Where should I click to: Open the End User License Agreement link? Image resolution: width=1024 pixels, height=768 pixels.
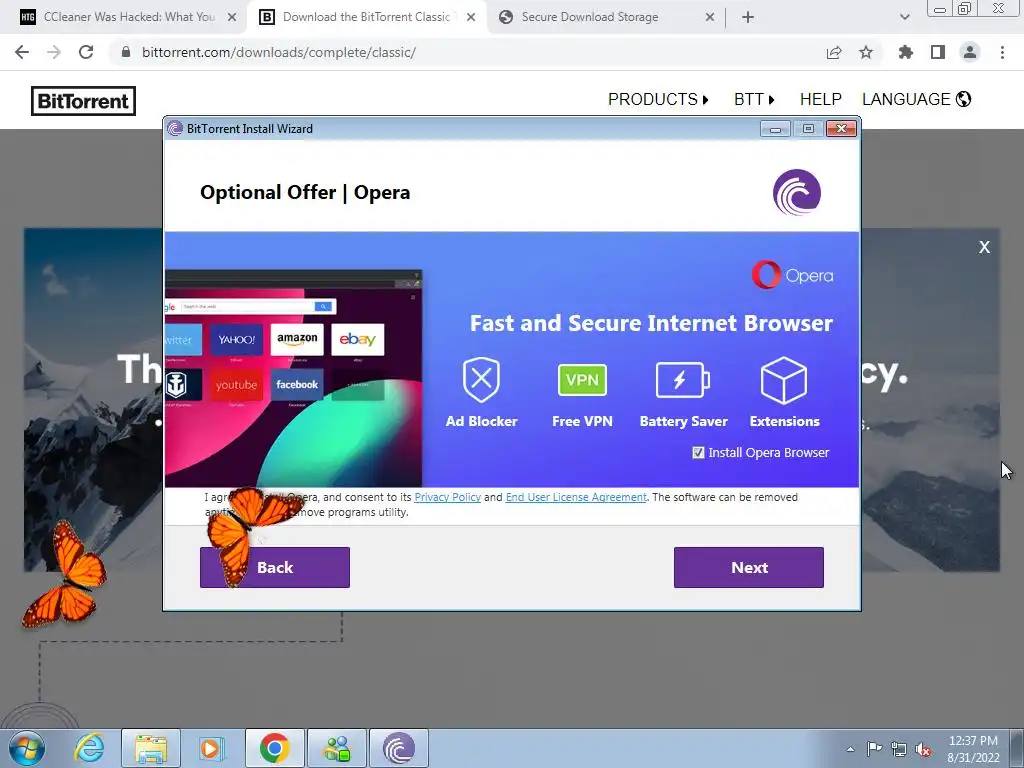tap(576, 497)
